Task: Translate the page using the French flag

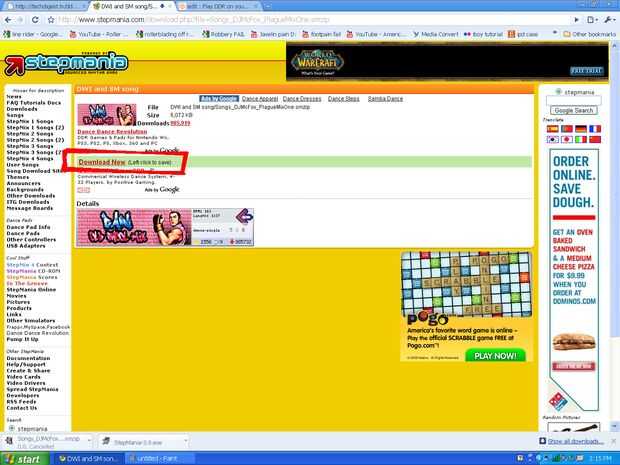Action: pos(595,129)
